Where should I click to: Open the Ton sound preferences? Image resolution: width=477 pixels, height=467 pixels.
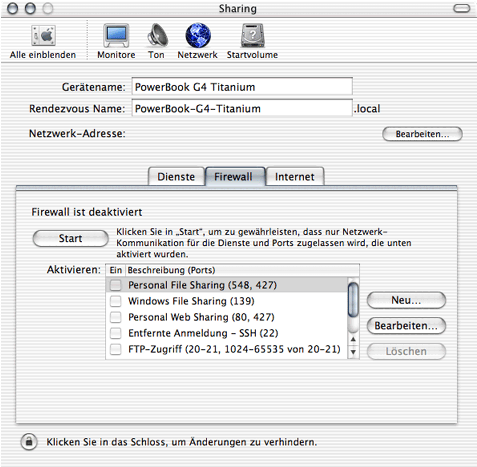coord(156,42)
